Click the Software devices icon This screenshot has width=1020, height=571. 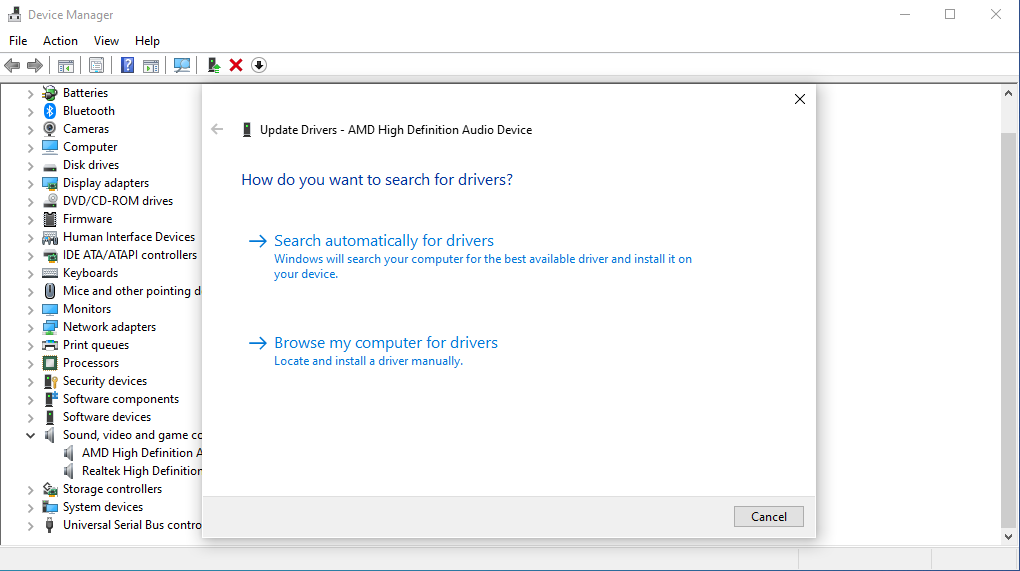(49, 417)
